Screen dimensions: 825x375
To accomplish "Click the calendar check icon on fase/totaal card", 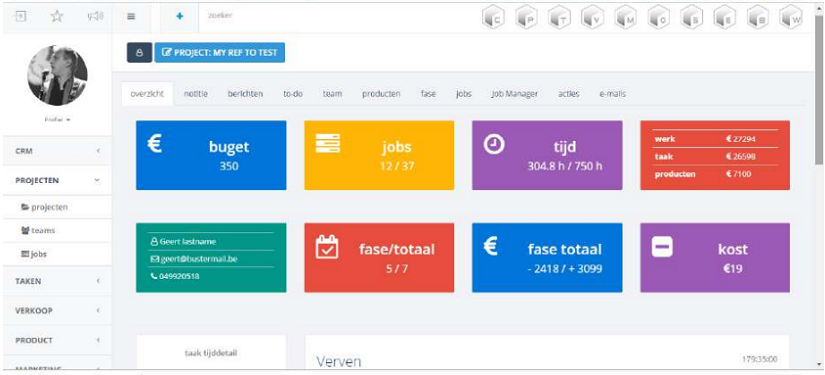I will (327, 247).
